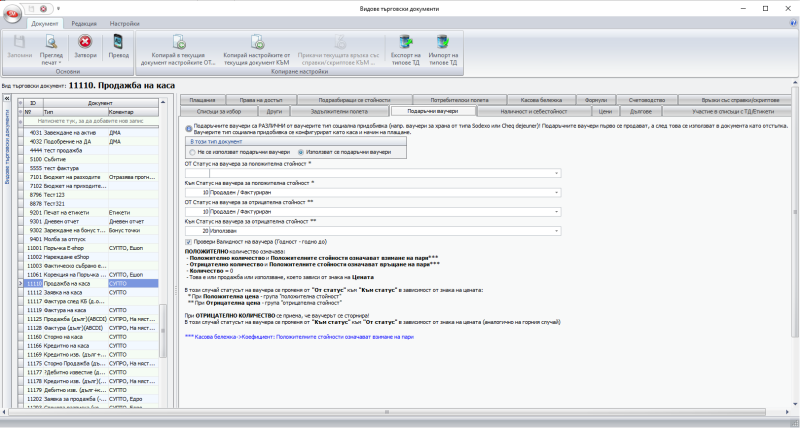The width and height of the screenshot is (800, 428).
Task: Click the save icon in quick access toolbar
Action: click(32, 9)
